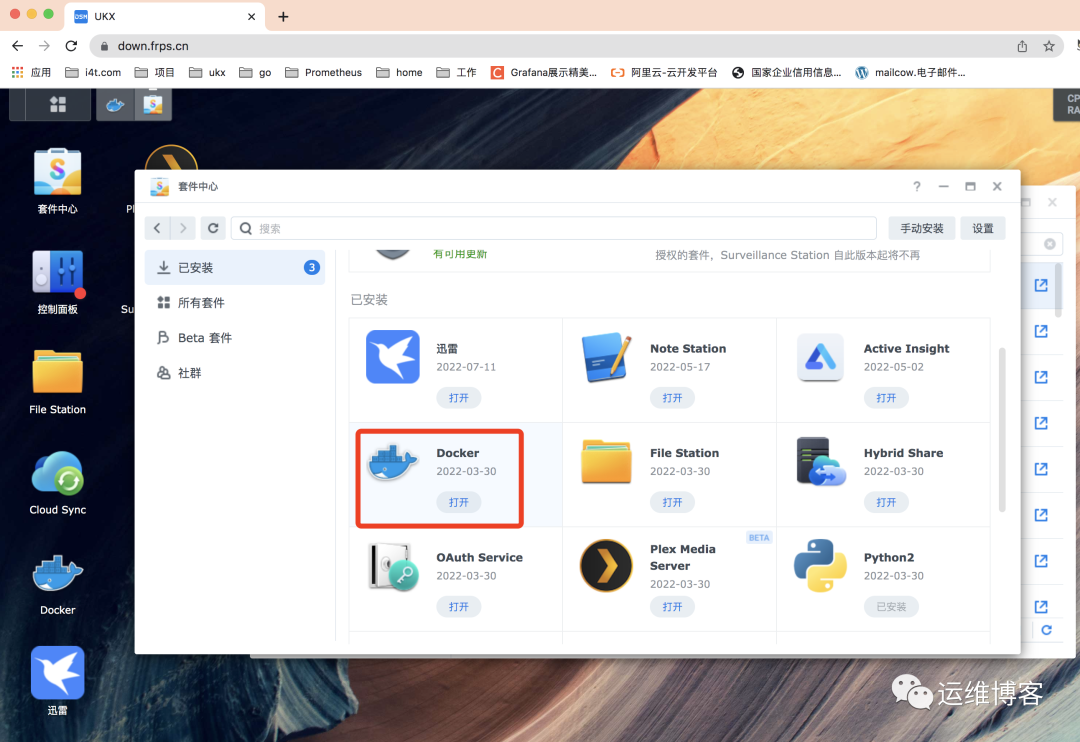Image resolution: width=1080 pixels, height=742 pixels.
Task: Open 迅雷 desktop shortcut
Action: (58, 682)
